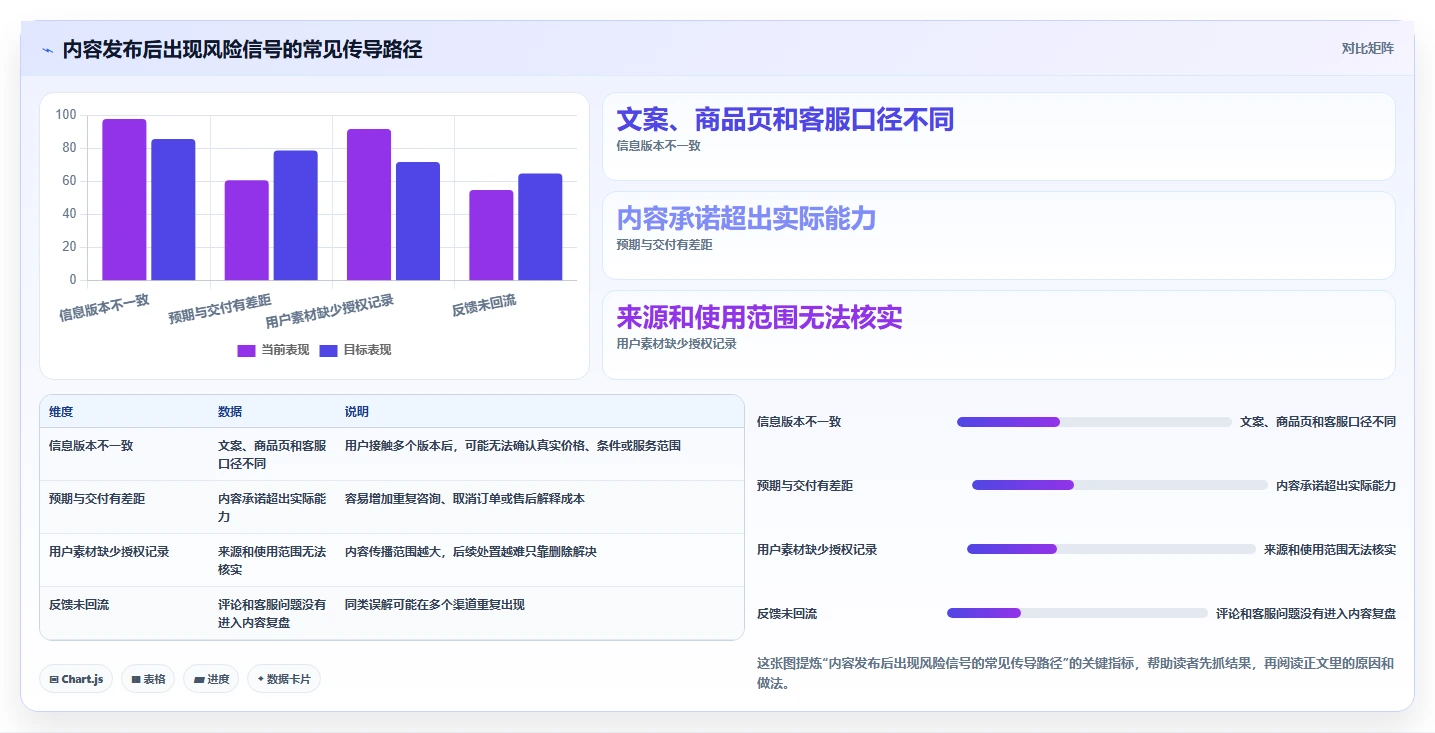The height and width of the screenshot is (733, 1435).
Task: Click the 数据 column header
Action: point(230,412)
